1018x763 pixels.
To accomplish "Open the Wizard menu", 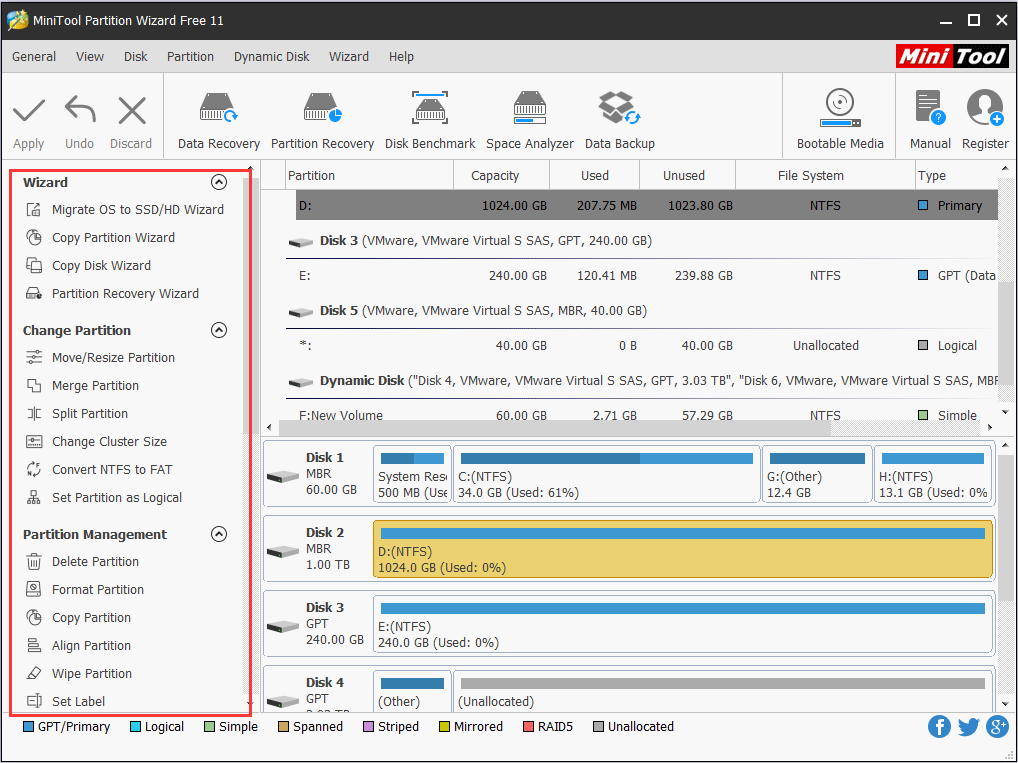I will click(349, 56).
